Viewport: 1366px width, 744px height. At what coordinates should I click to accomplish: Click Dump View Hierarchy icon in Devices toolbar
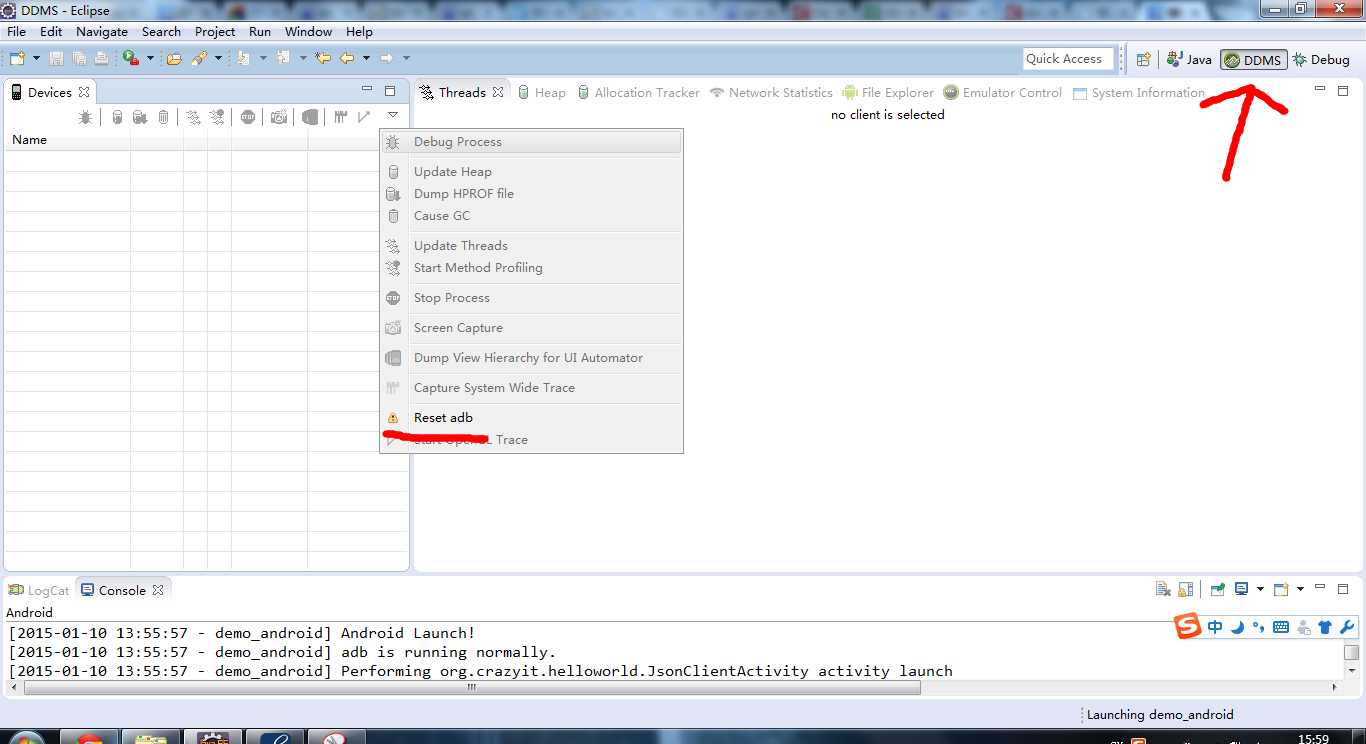[310, 117]
